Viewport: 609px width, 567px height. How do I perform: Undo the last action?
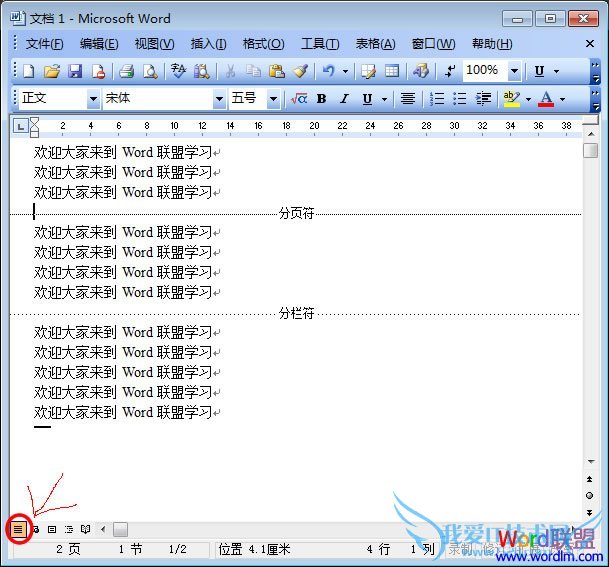pos(329,71)
